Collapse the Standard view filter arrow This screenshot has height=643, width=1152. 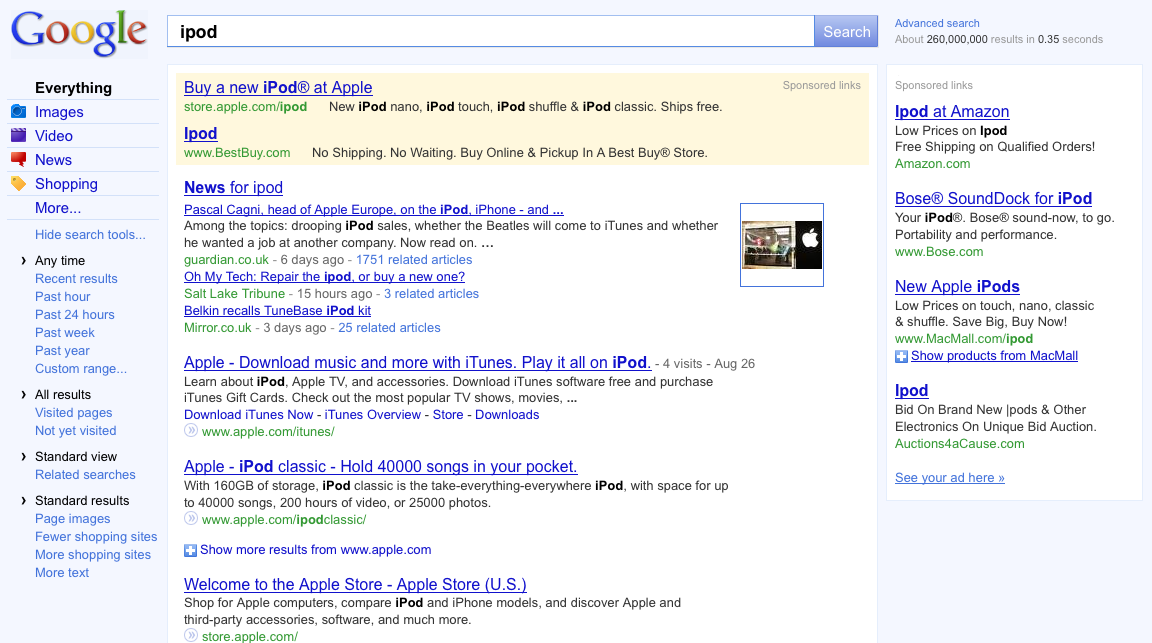24,456
